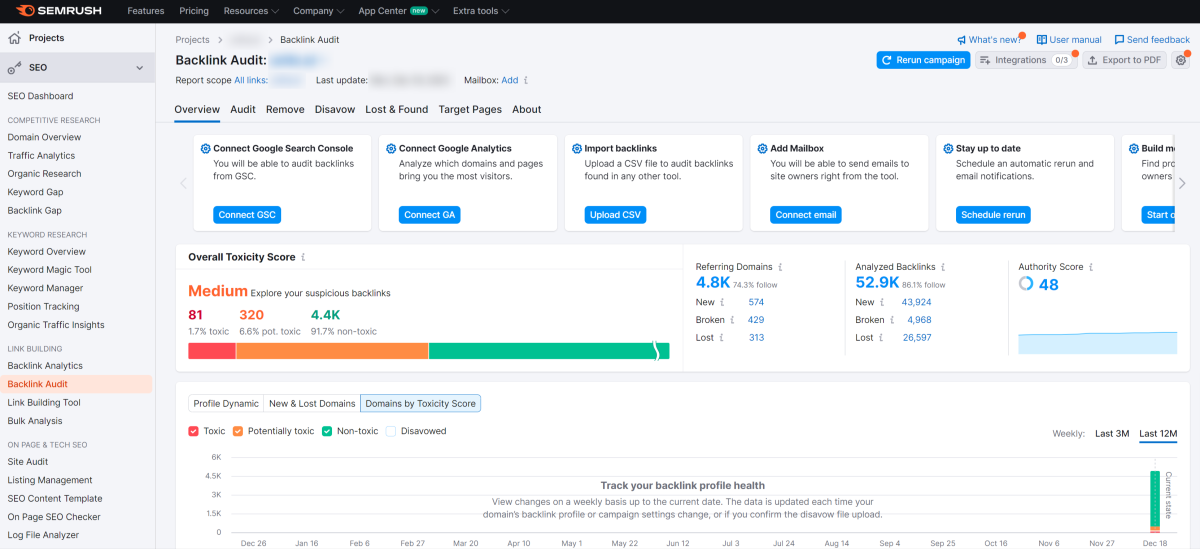This screenshot has height=549, width=1200.
Task: Click the Schedule rerun button
Action: (993, 215)
